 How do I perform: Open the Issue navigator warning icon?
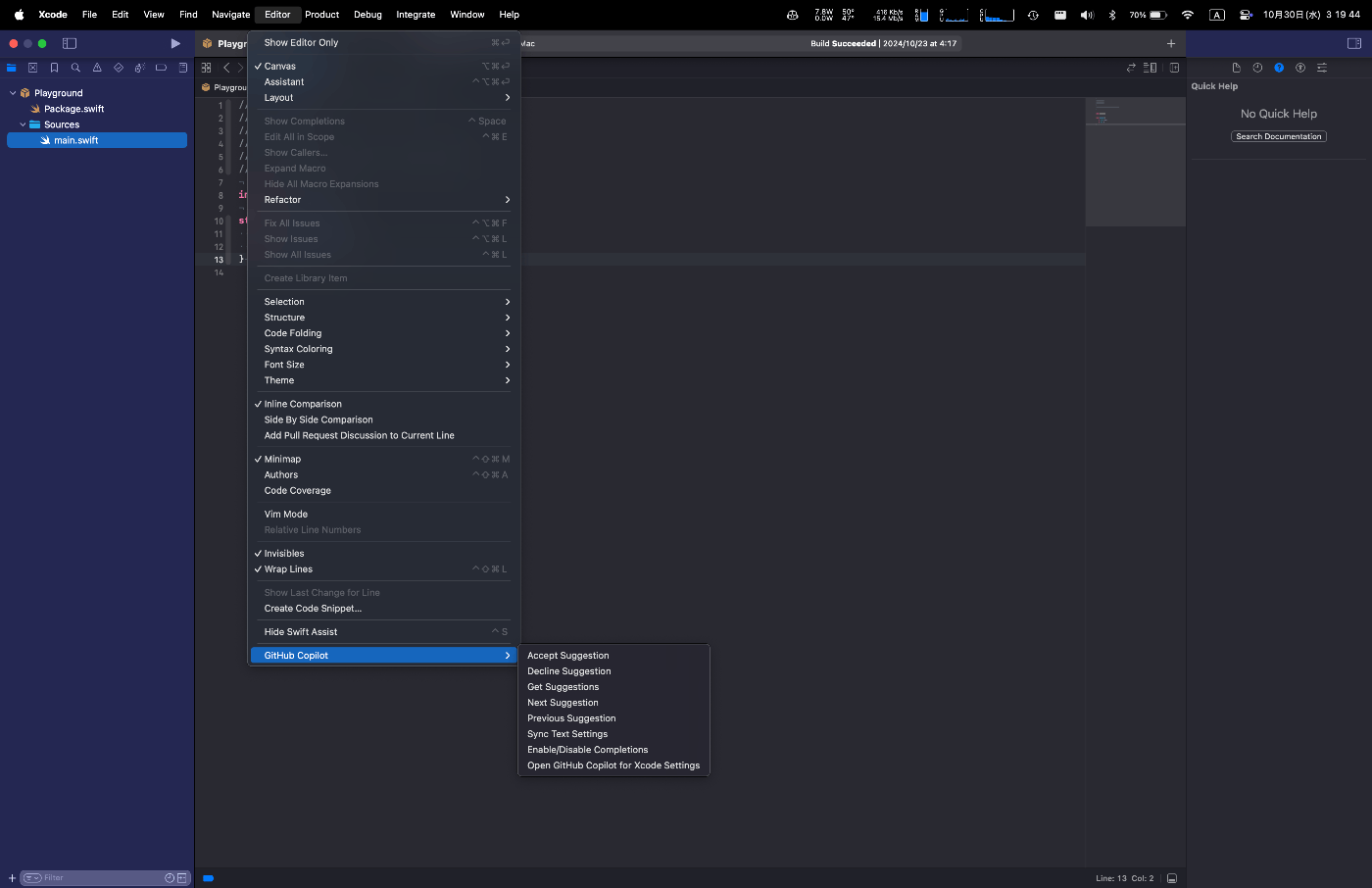pos(97,68)
